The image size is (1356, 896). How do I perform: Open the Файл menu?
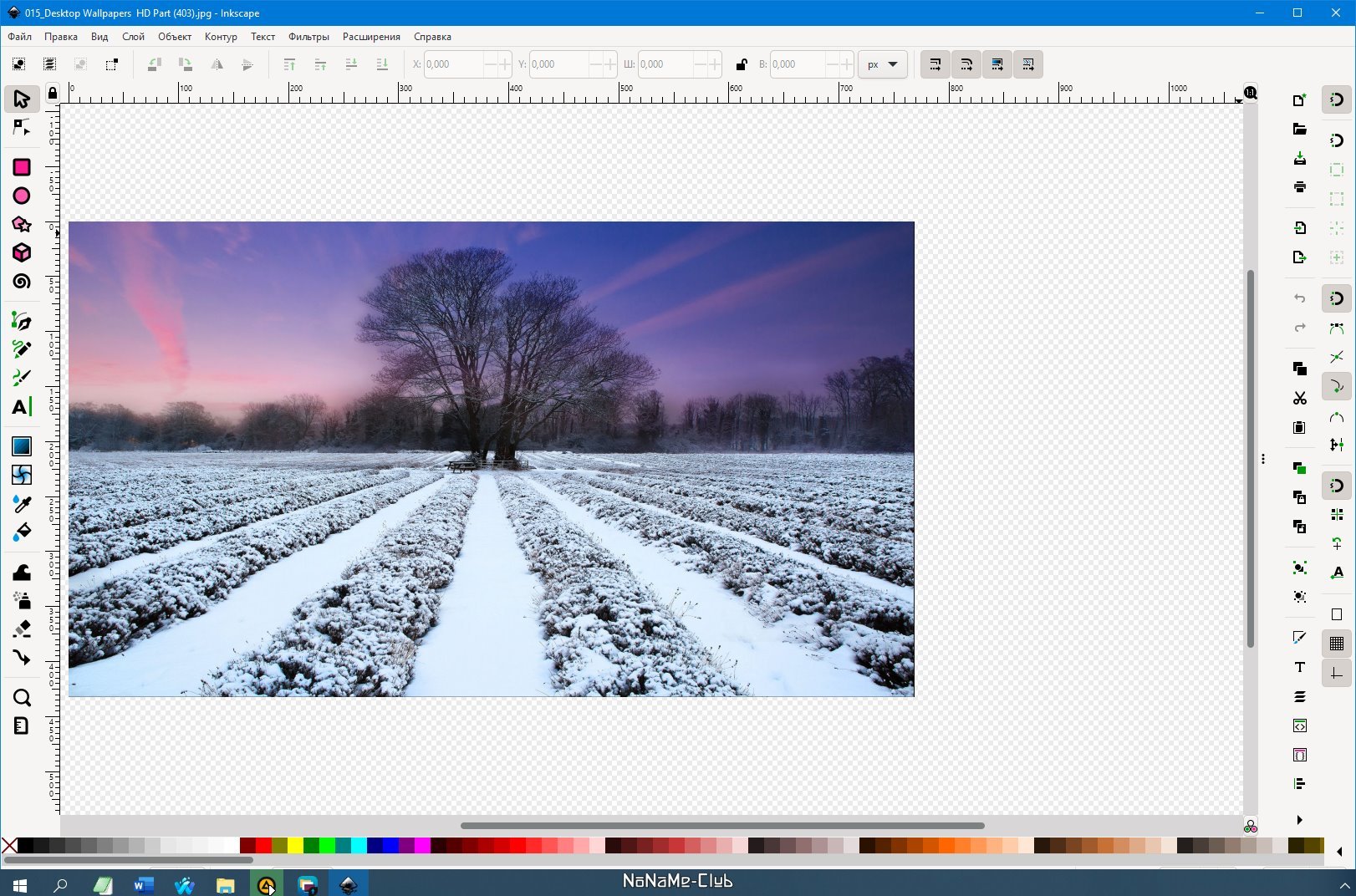[20, 37]
